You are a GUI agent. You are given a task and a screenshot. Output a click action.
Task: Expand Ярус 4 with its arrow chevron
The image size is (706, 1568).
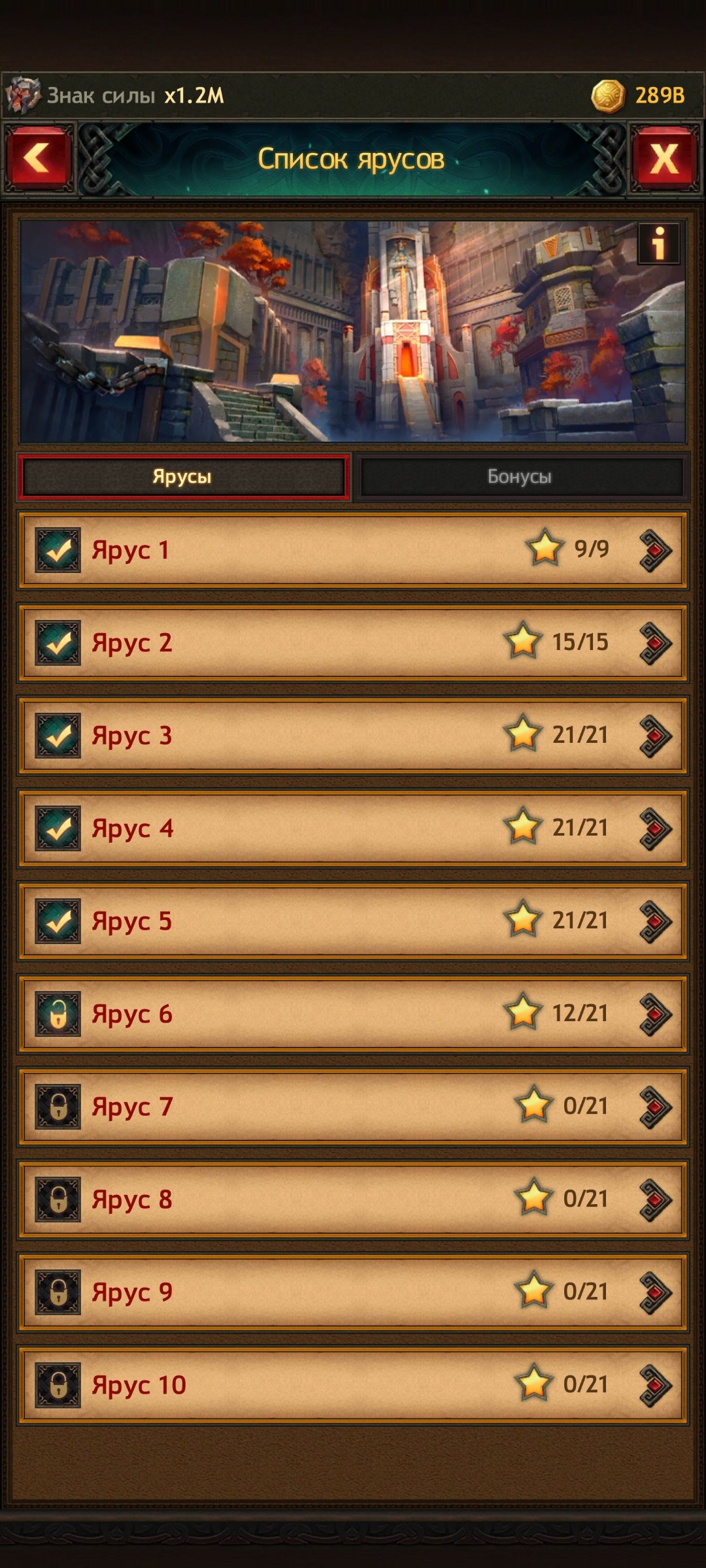655,828
